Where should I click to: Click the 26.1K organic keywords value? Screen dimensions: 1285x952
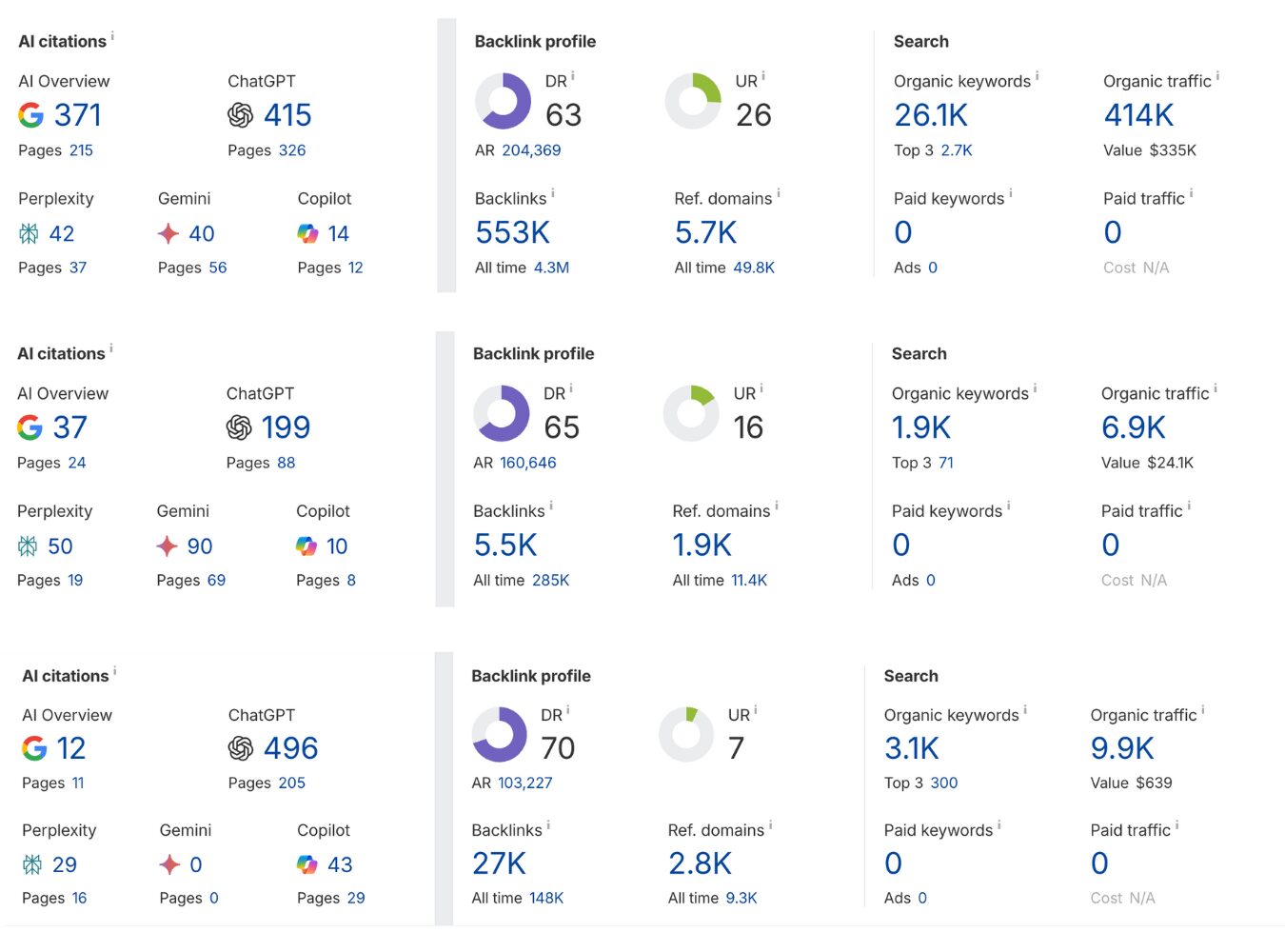pos(929,115)
